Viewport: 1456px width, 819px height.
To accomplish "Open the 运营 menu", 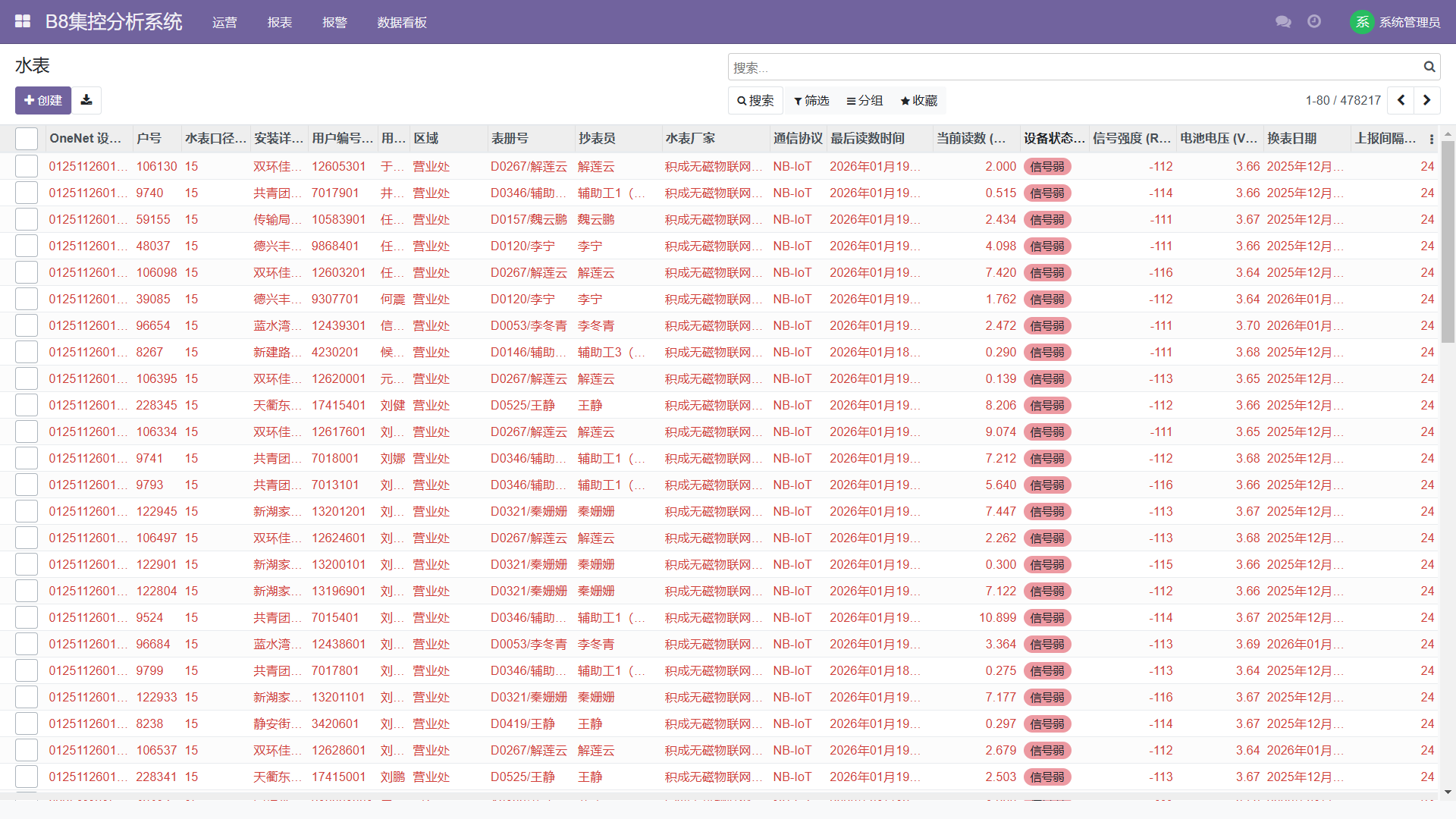I will 224,22.
